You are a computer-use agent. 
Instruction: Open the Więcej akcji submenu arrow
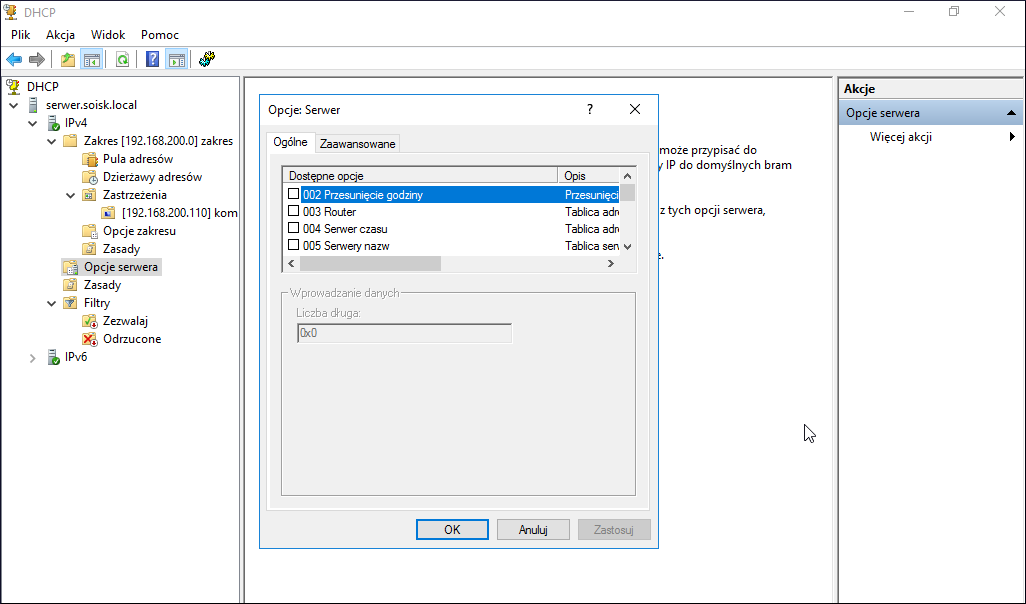(x=1012, y=137)
